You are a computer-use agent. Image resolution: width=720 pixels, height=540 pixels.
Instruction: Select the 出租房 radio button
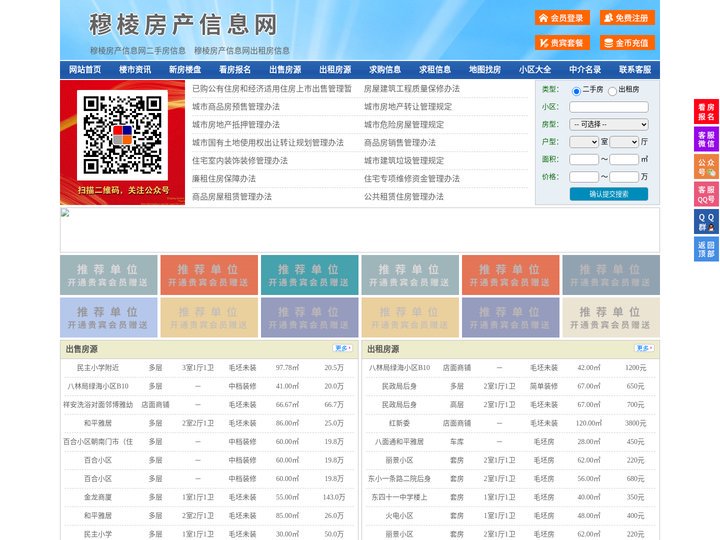click(x=612, y=91)
